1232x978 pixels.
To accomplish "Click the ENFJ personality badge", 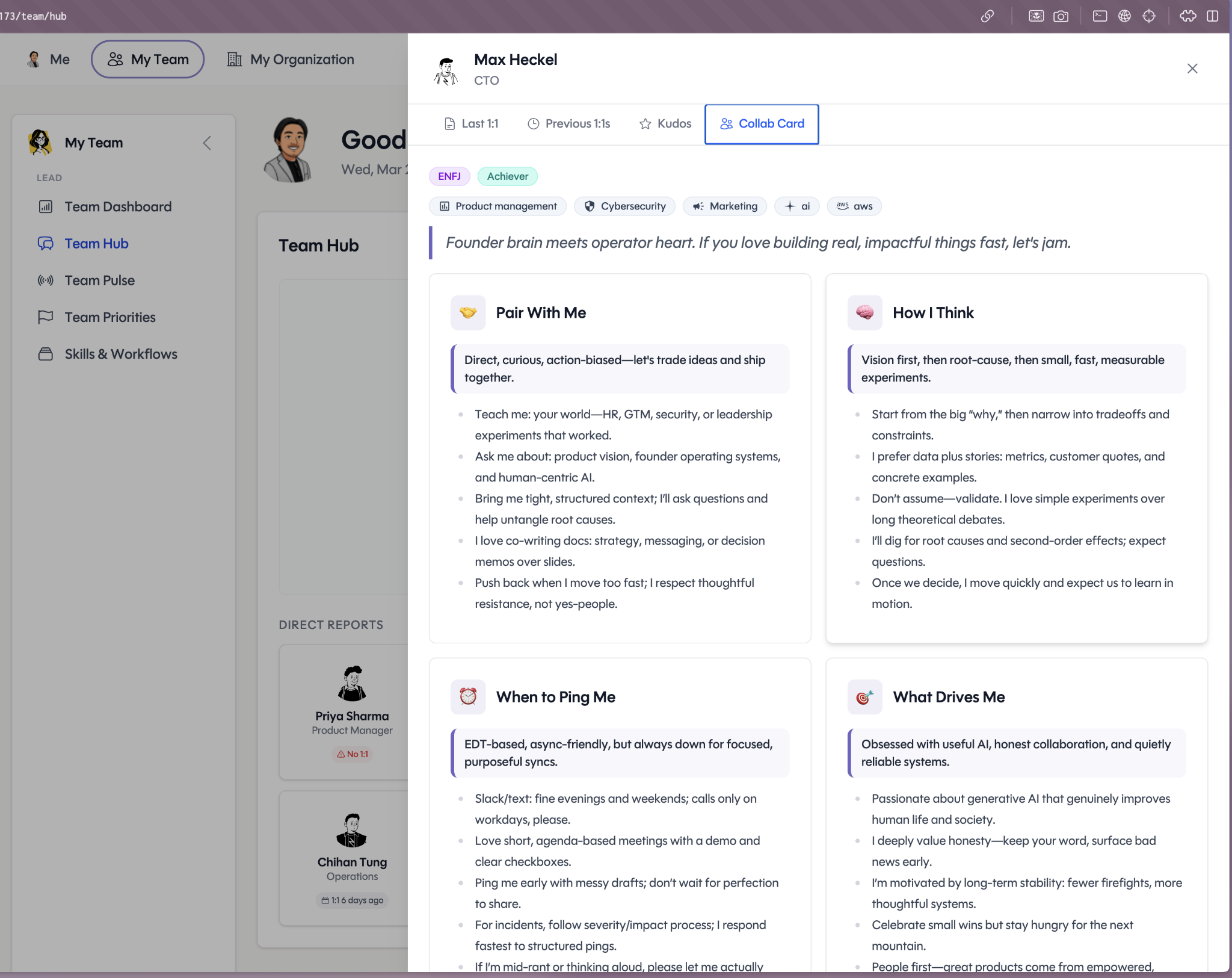I will click(449, 176).
